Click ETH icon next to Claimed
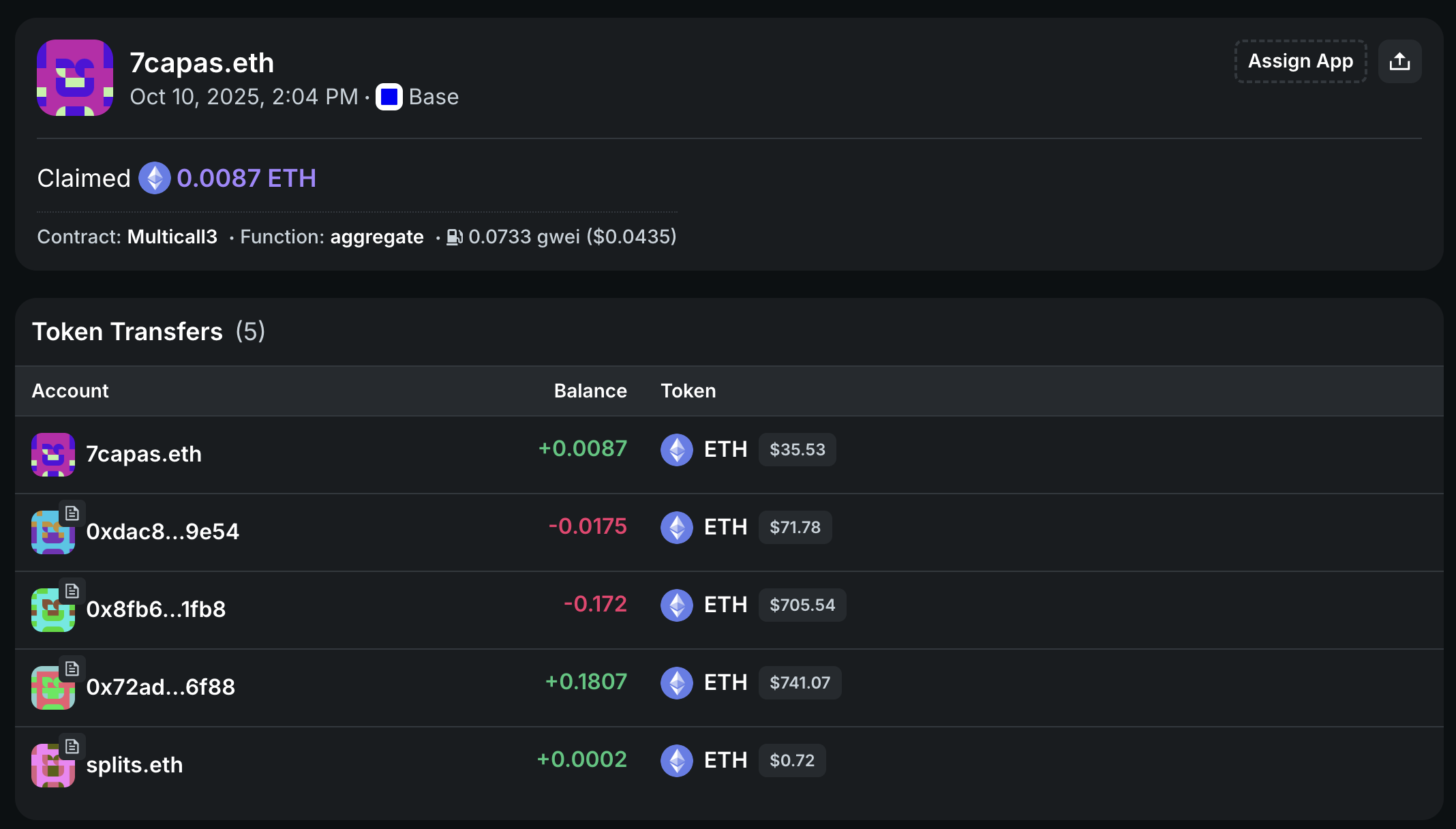Viewport: 1456px width, 829px height. pos(155,178)
